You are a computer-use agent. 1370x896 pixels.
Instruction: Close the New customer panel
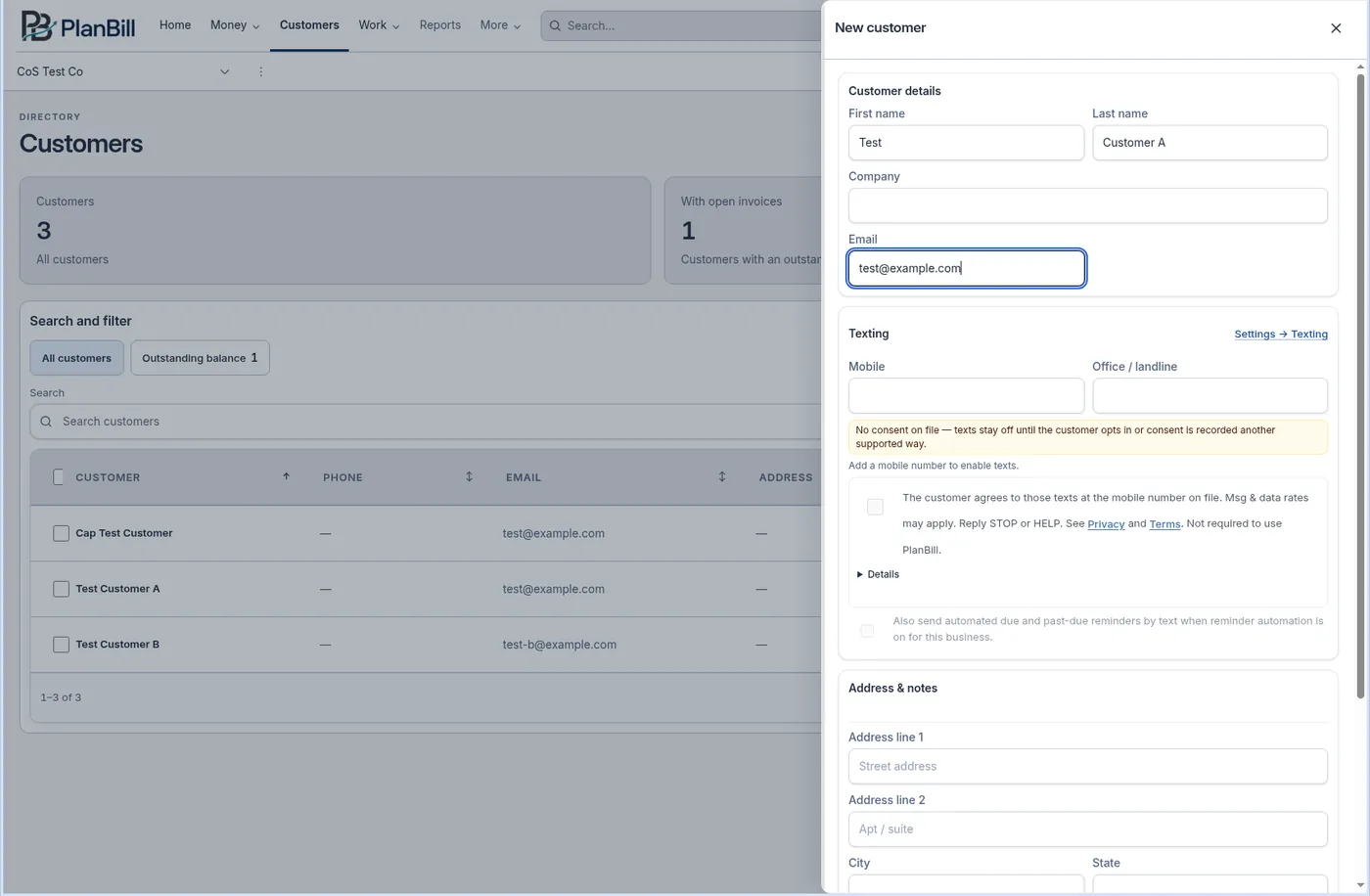pyautogui.click(x=1336, y=28)
